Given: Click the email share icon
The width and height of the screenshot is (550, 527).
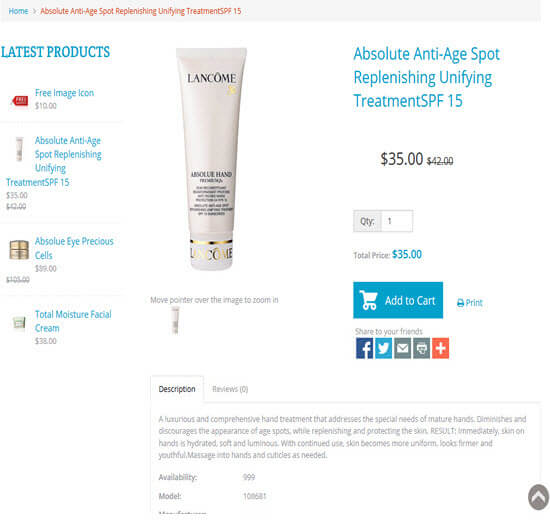Looking at the screenshot, I should 402,348.
